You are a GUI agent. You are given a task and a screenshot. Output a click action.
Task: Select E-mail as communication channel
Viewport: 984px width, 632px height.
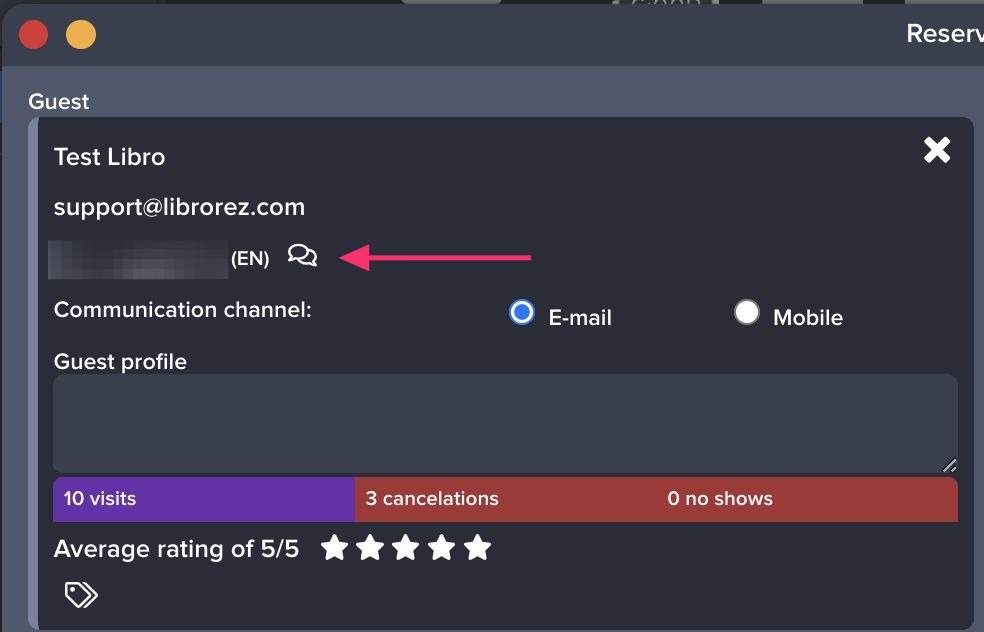point(522,313)
